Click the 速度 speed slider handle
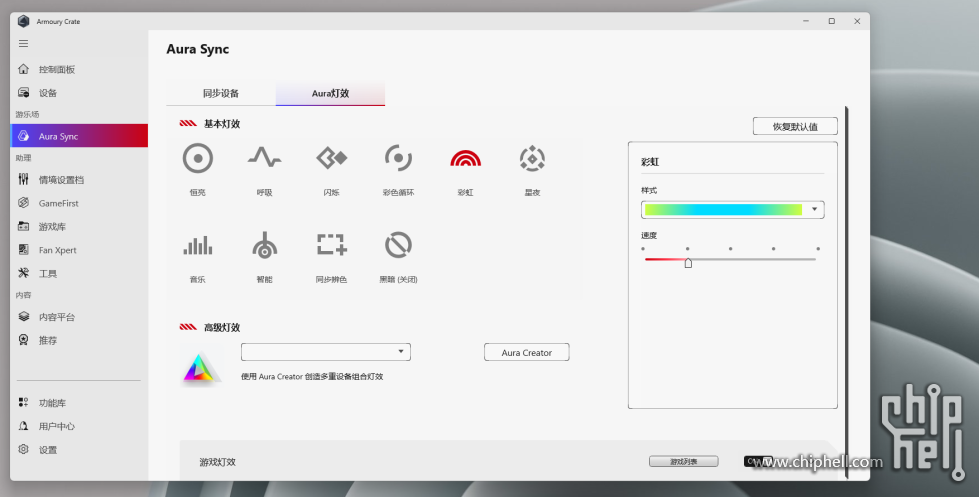 pyautogui.click(x=688, y=263)
